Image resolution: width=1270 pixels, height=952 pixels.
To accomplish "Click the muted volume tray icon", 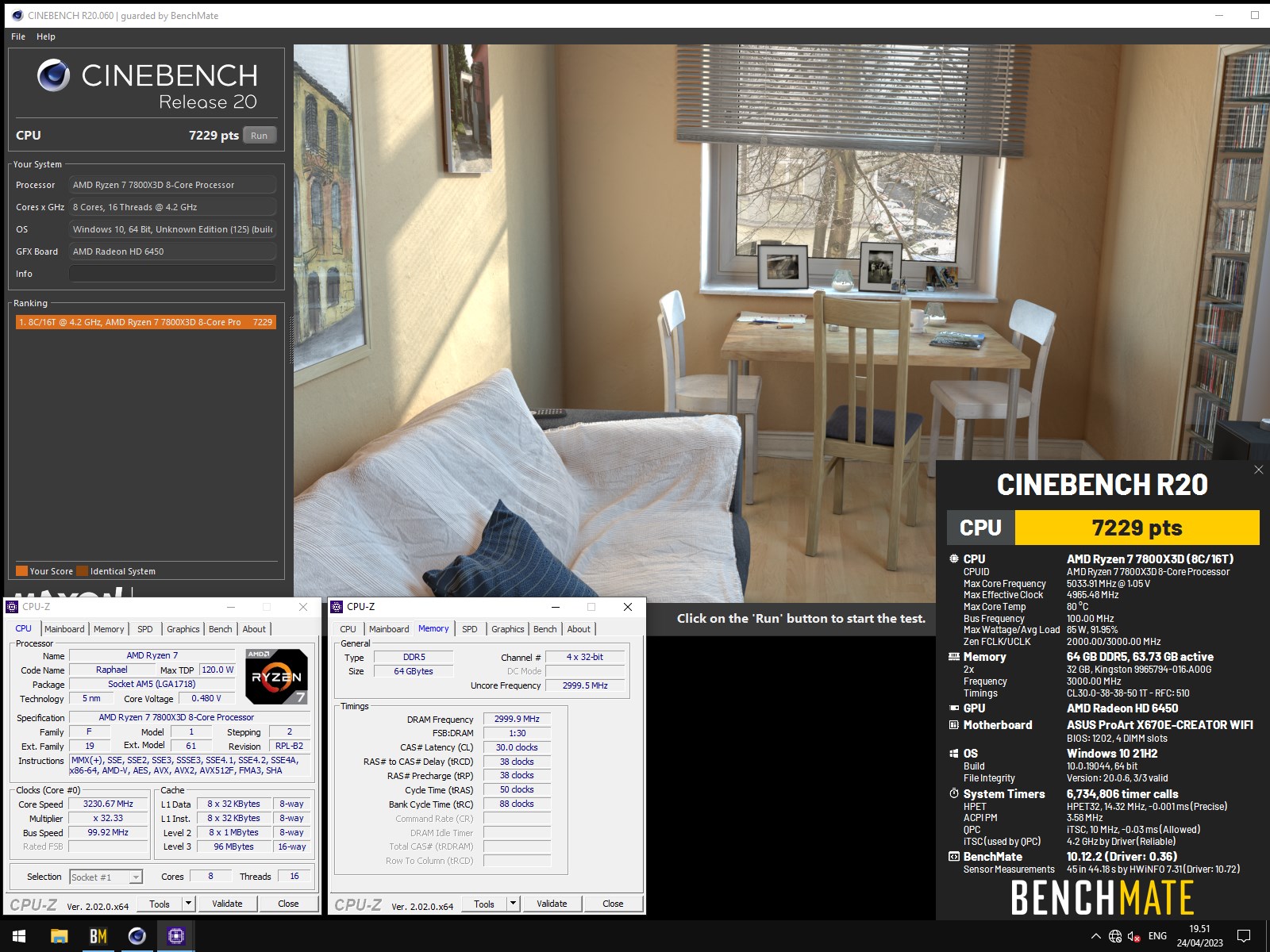I will coord(1133,936).
